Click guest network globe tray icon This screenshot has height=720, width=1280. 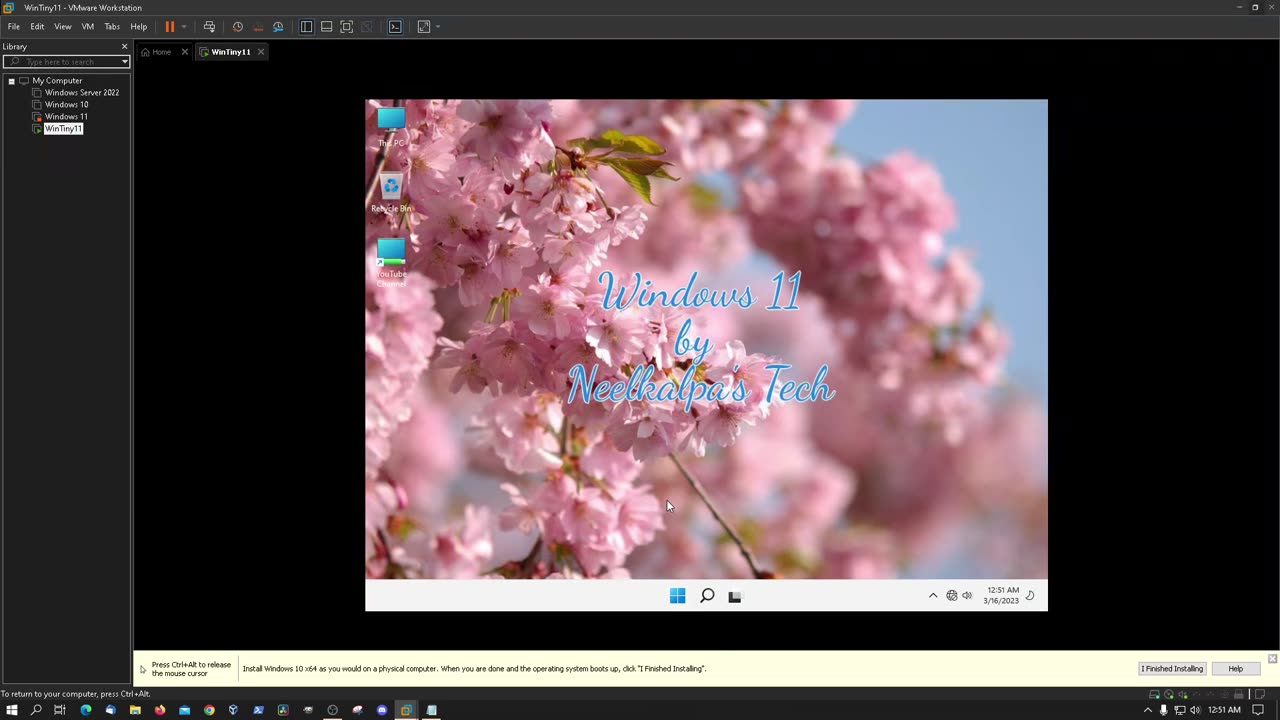coord(952,595)
